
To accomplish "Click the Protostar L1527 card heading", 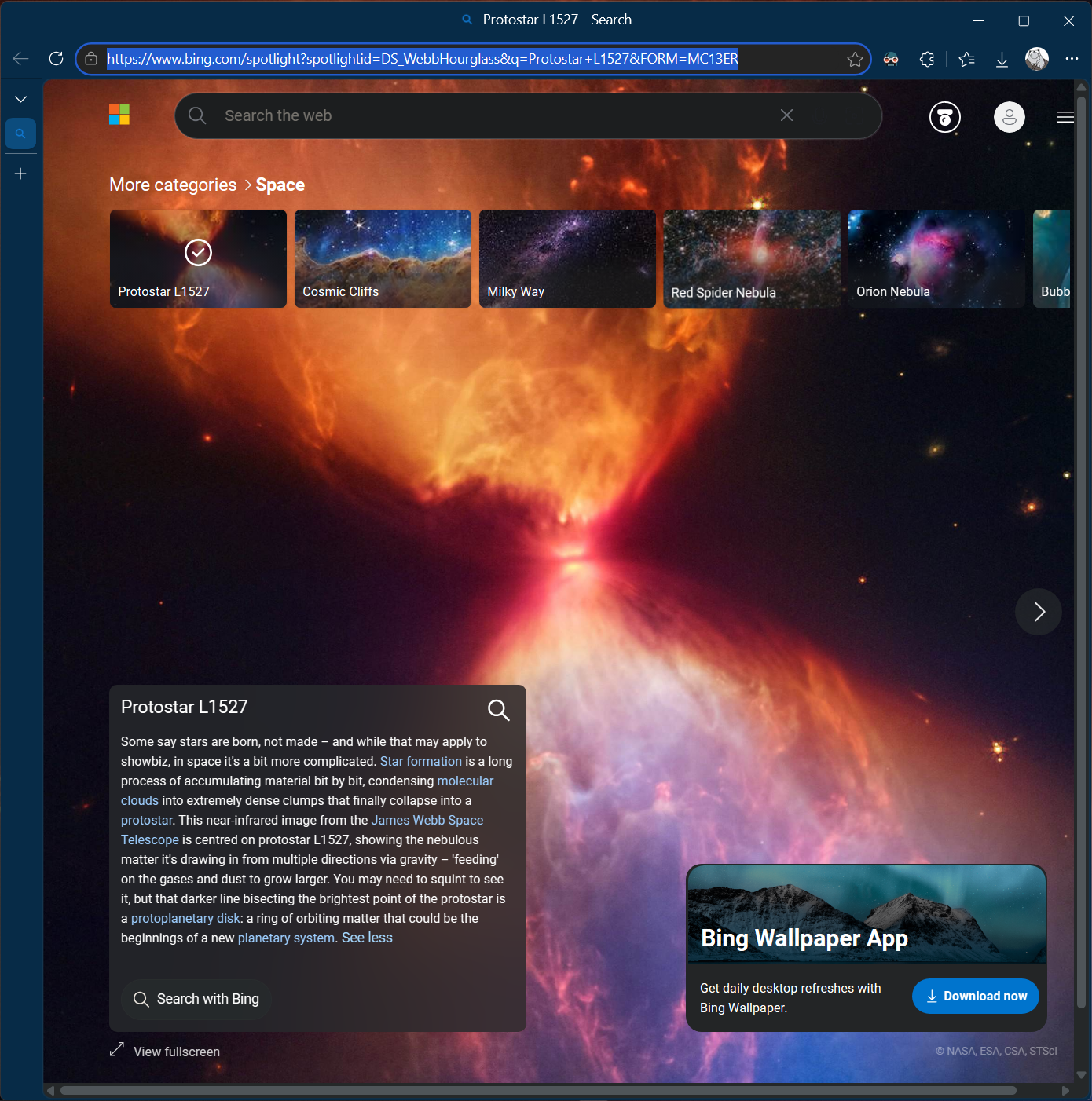I will point(185,707).
